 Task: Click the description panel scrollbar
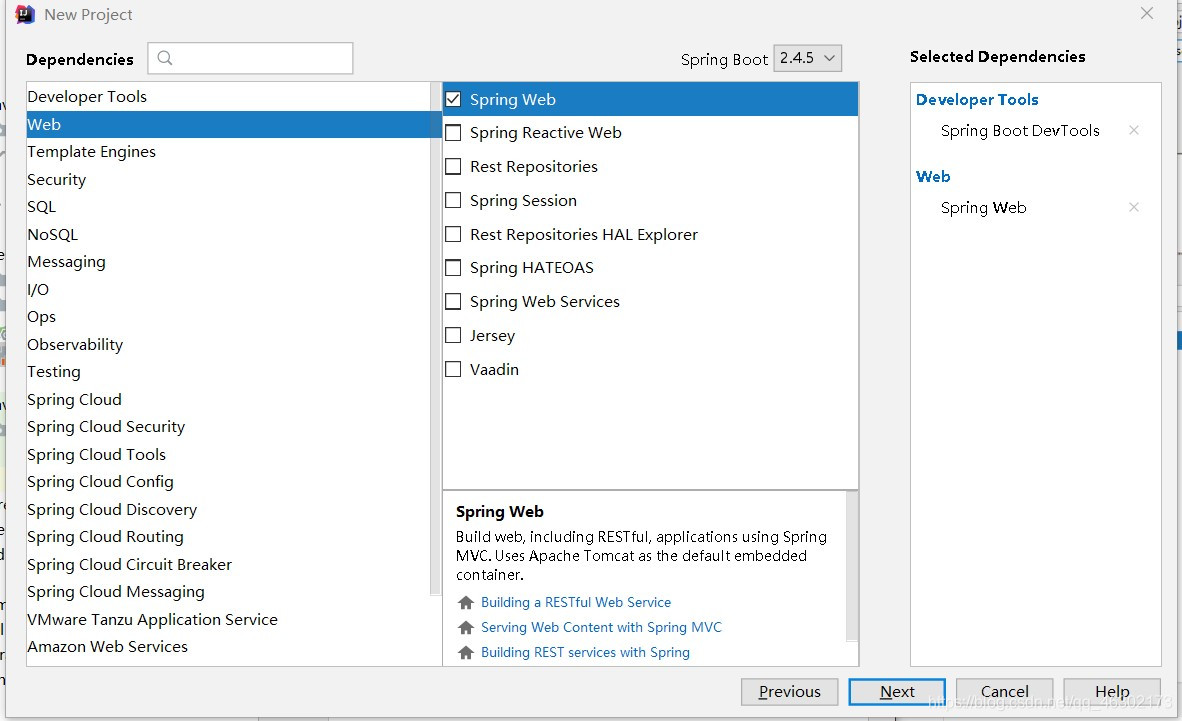tap(853, 566)
